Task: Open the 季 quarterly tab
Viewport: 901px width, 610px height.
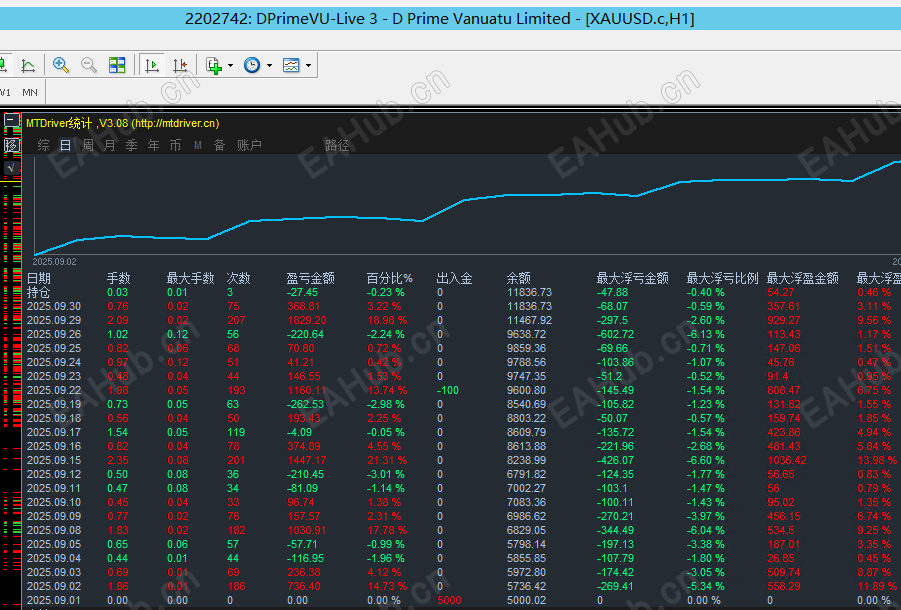Action: [131, 145]
